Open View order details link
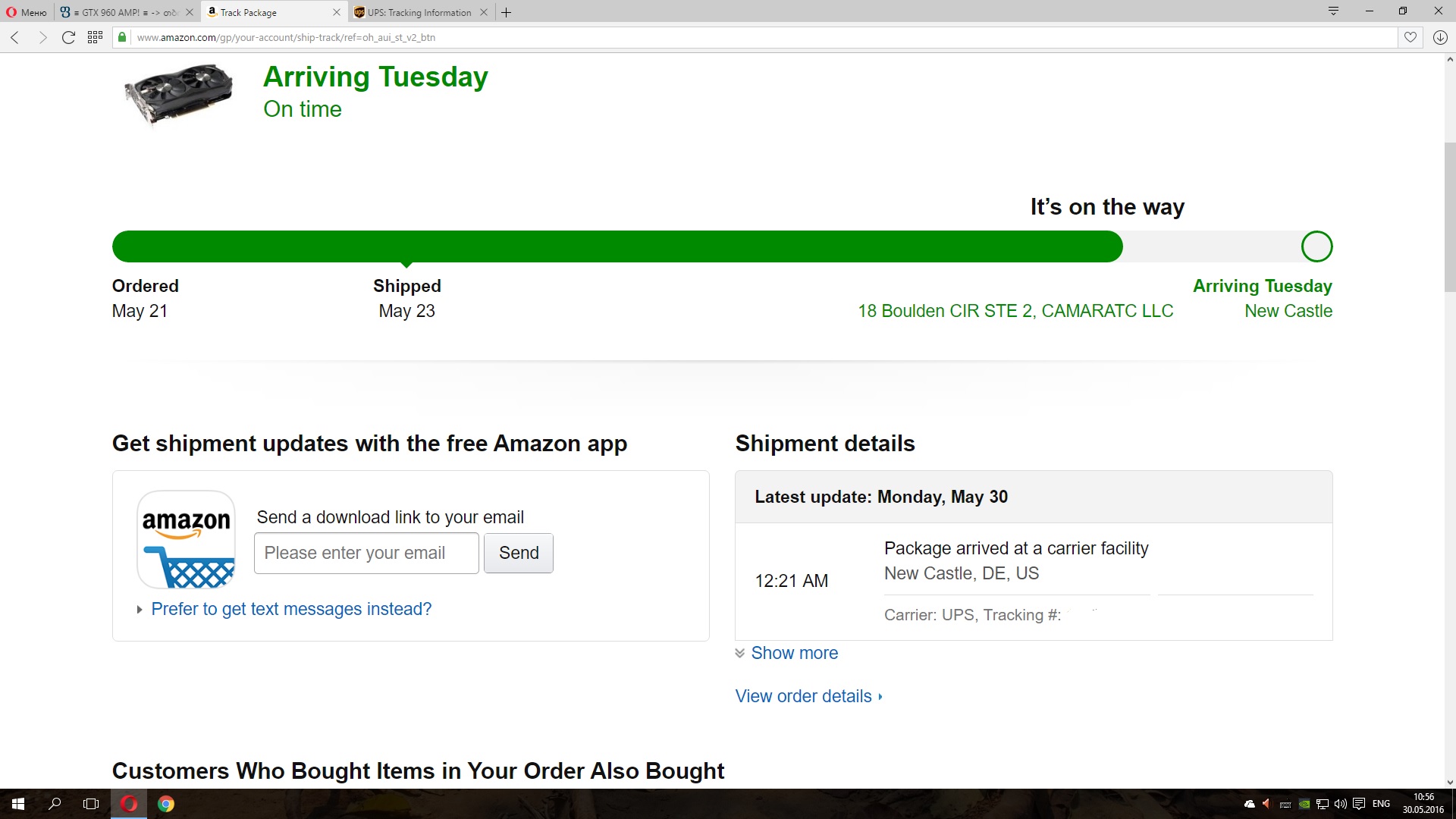 click(x=804, y=696)
